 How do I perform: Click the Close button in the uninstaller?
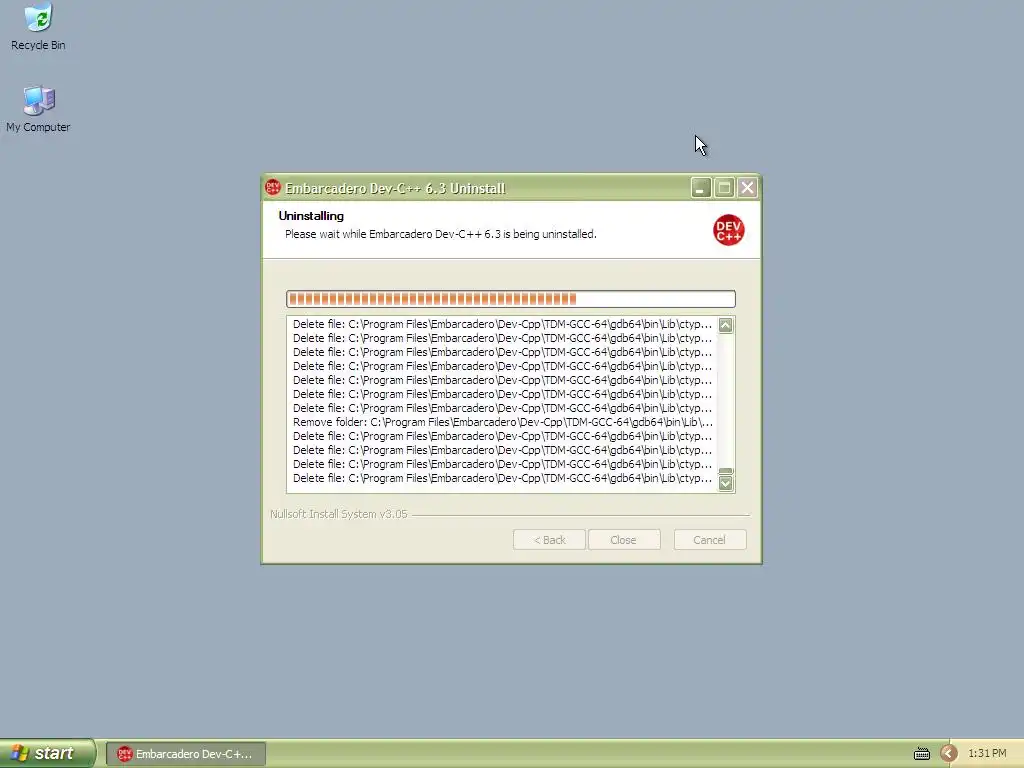[x=624, y=540]
